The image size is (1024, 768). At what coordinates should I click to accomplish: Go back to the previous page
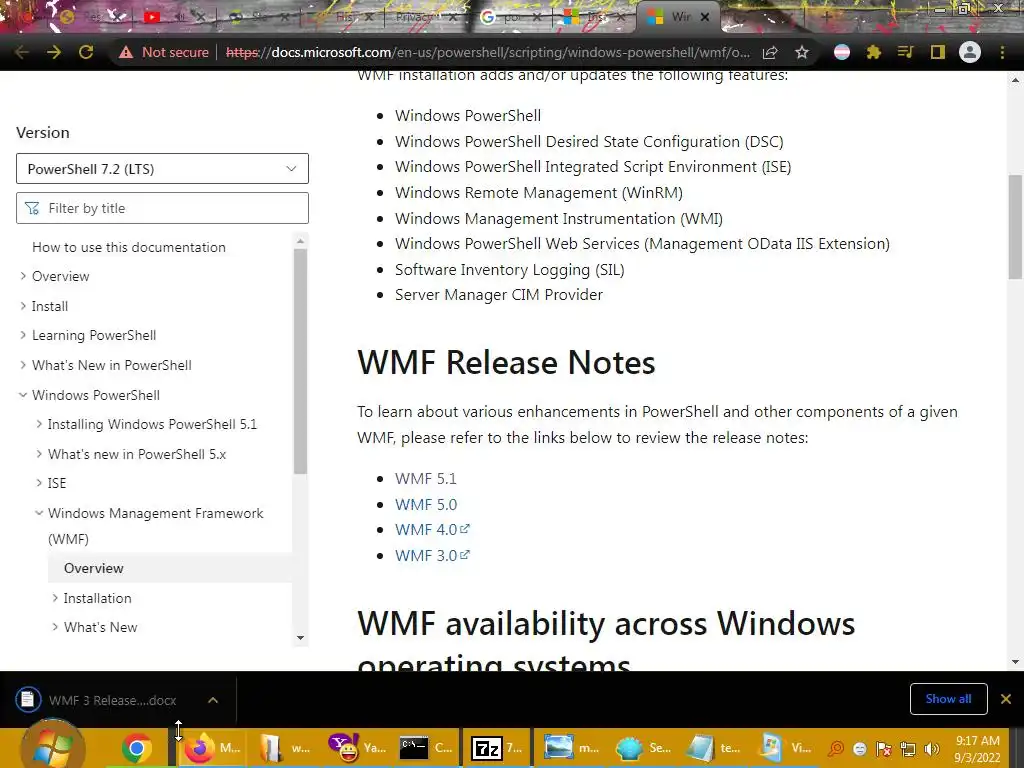tap(22, 52)
